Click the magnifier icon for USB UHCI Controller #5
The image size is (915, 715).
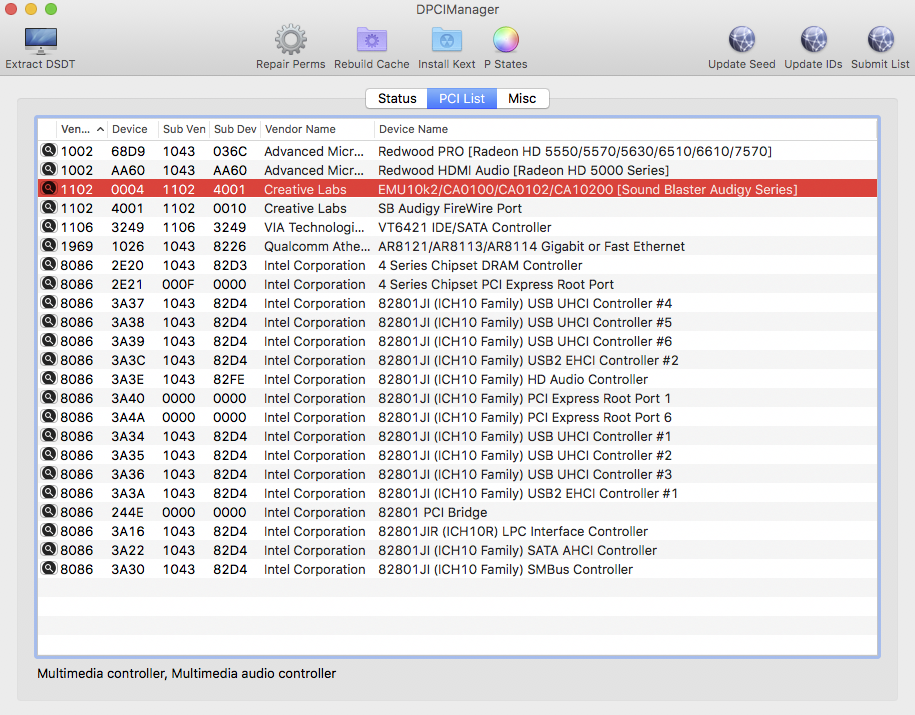coord(49,321)
